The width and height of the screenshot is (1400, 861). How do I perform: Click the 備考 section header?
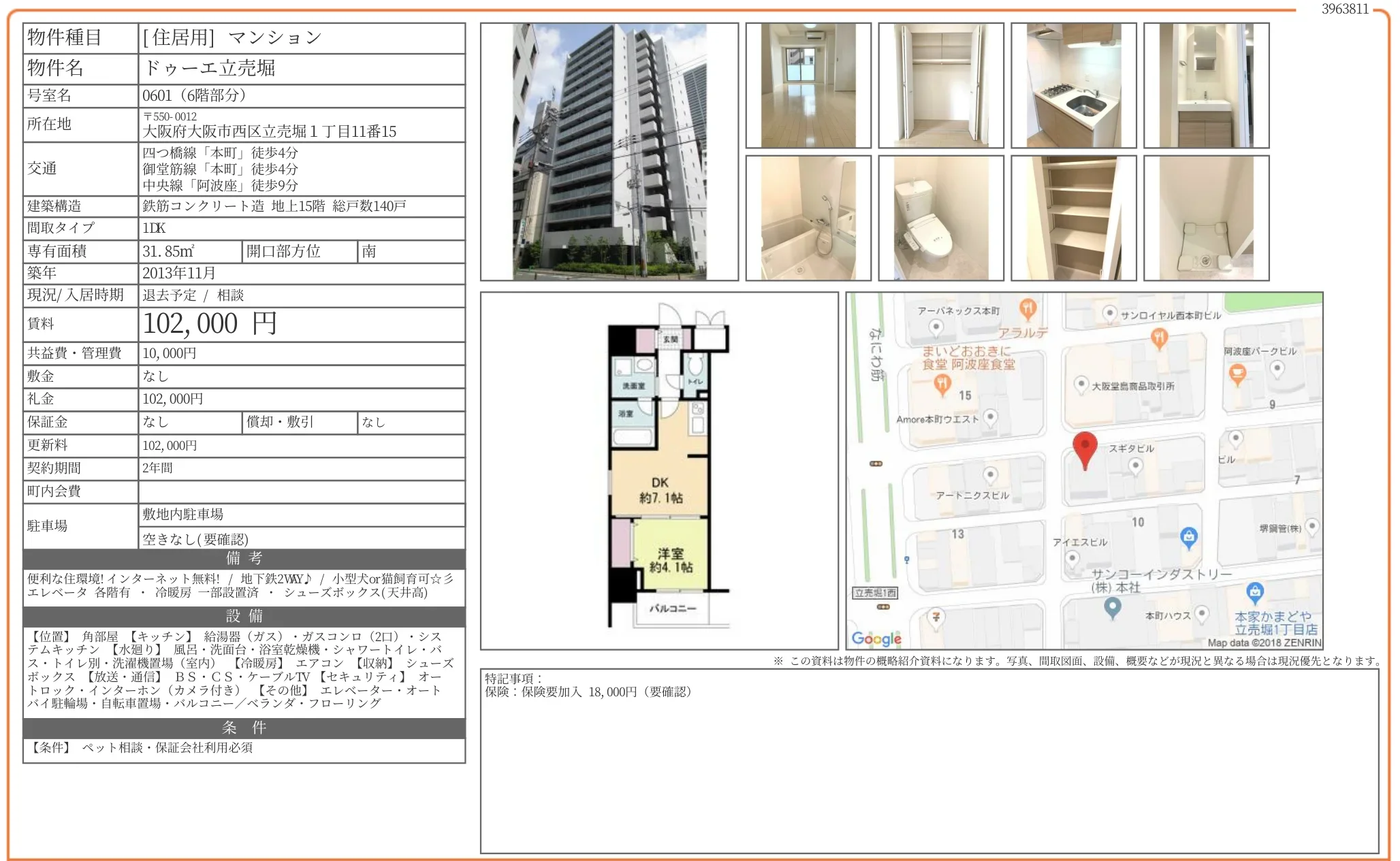[x=244, y=559]
